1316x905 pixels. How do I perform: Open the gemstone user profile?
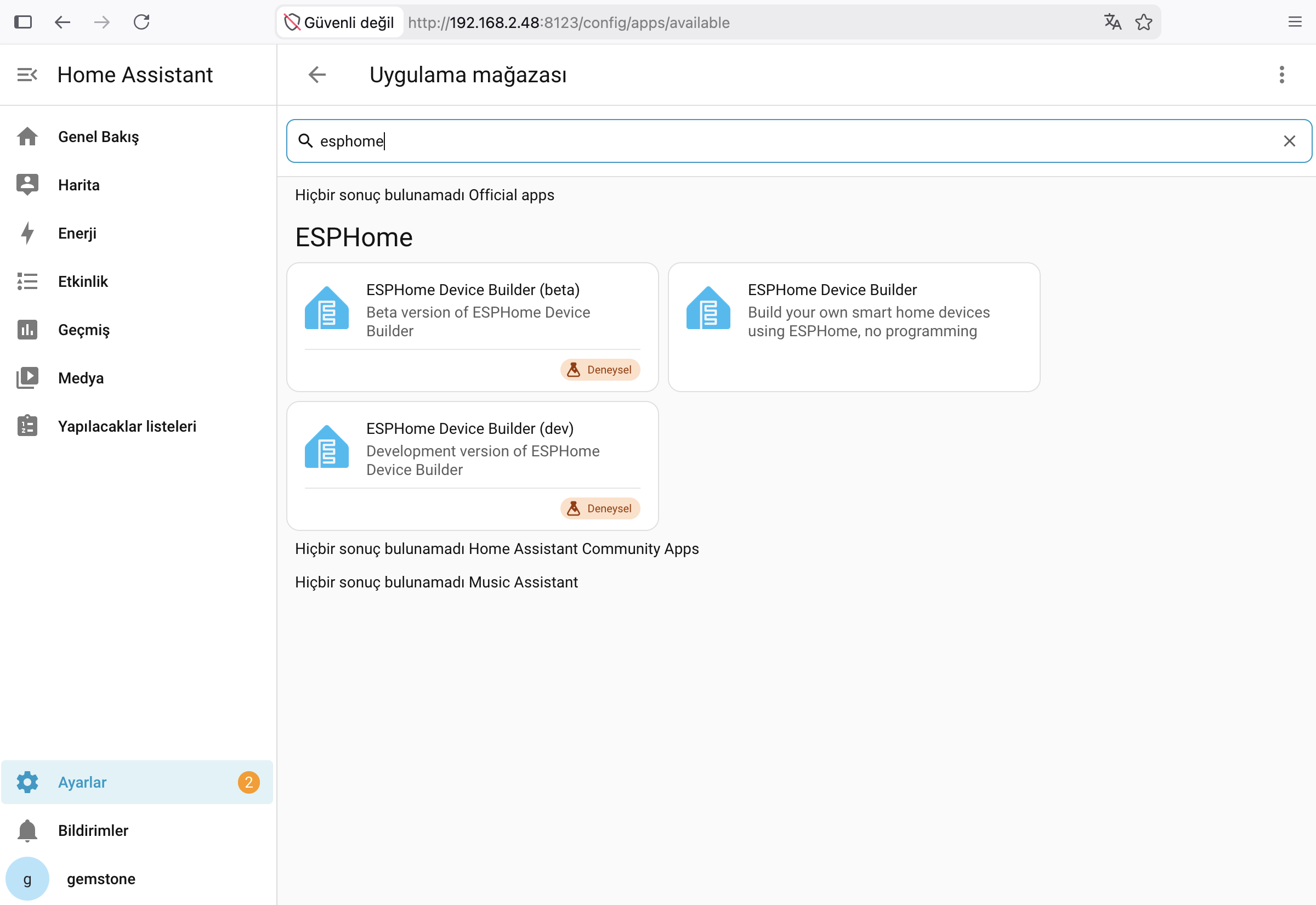tap(137, 878)
